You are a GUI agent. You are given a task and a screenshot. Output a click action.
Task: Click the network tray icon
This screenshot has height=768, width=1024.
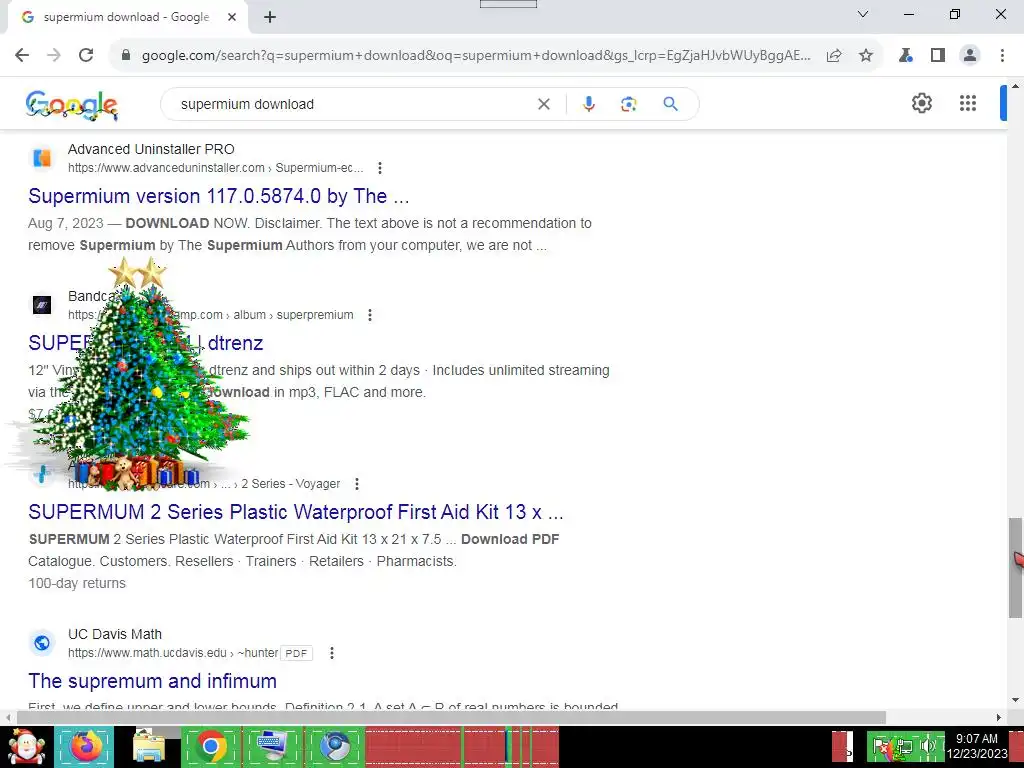905,746
